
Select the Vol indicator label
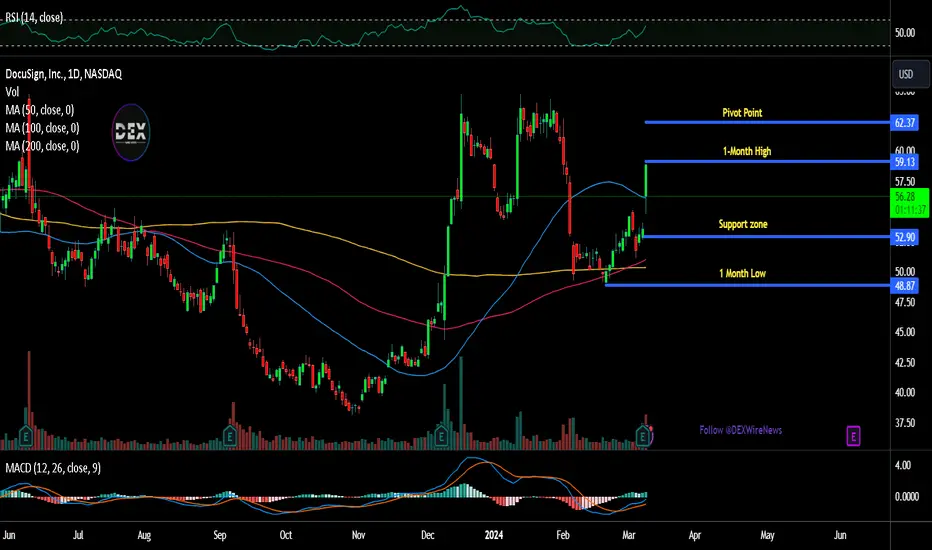[x=12, y=92]
